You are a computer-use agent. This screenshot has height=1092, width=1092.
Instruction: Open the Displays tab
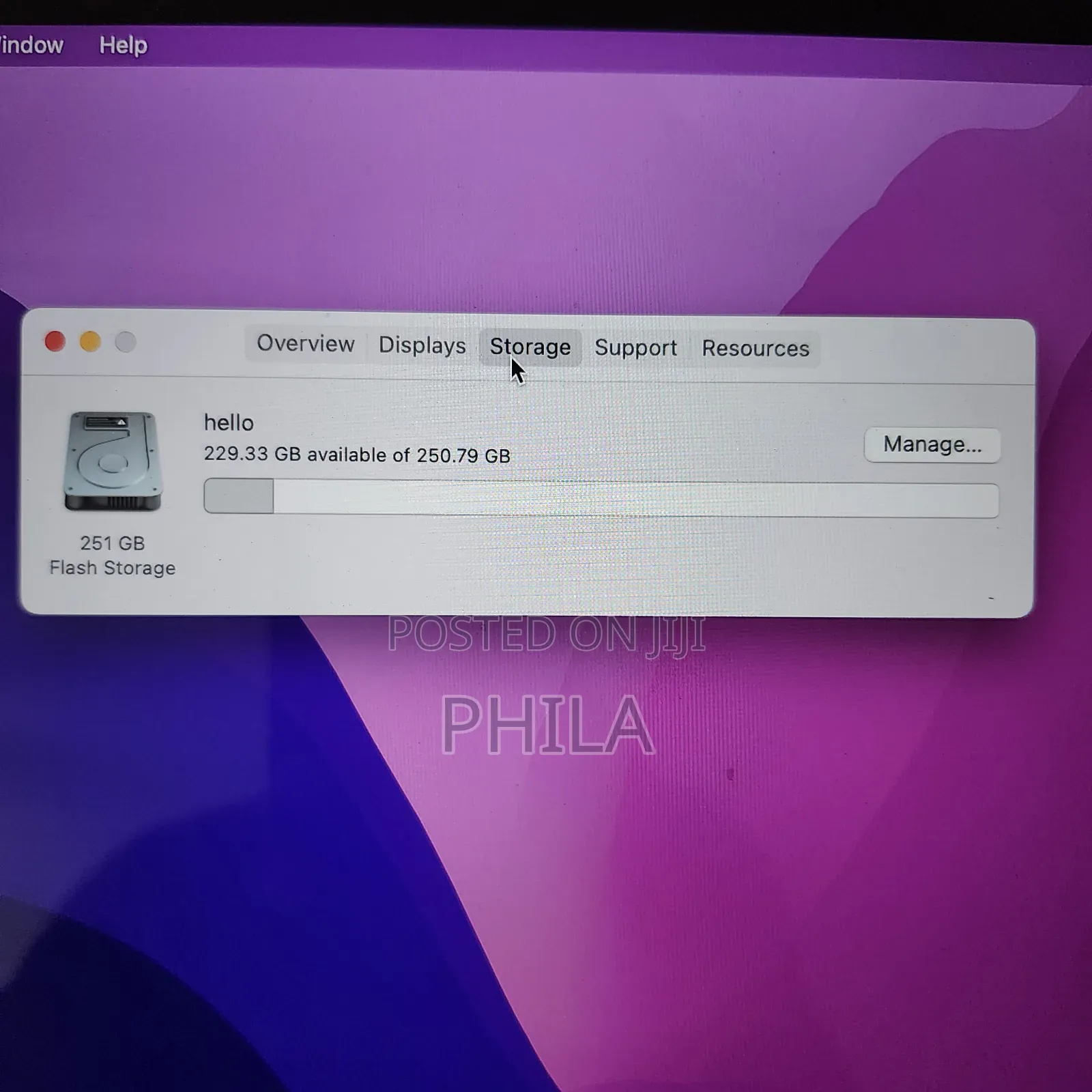click(x=422, y=345)
